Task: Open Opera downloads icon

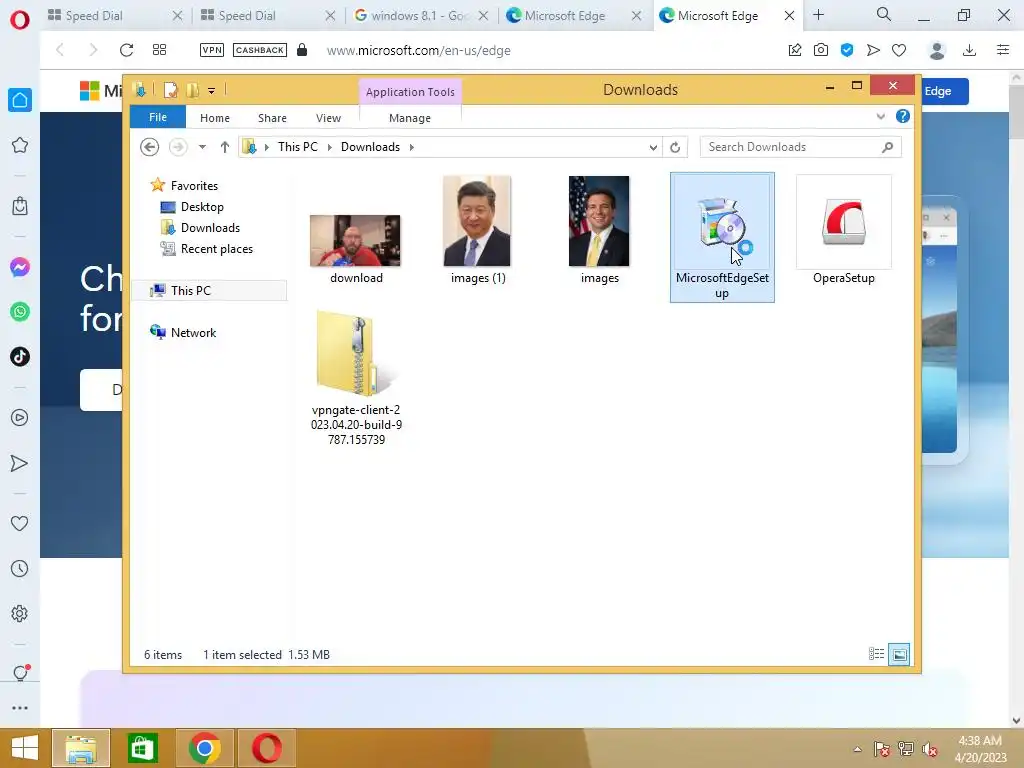Action: (x=970, y=50)
